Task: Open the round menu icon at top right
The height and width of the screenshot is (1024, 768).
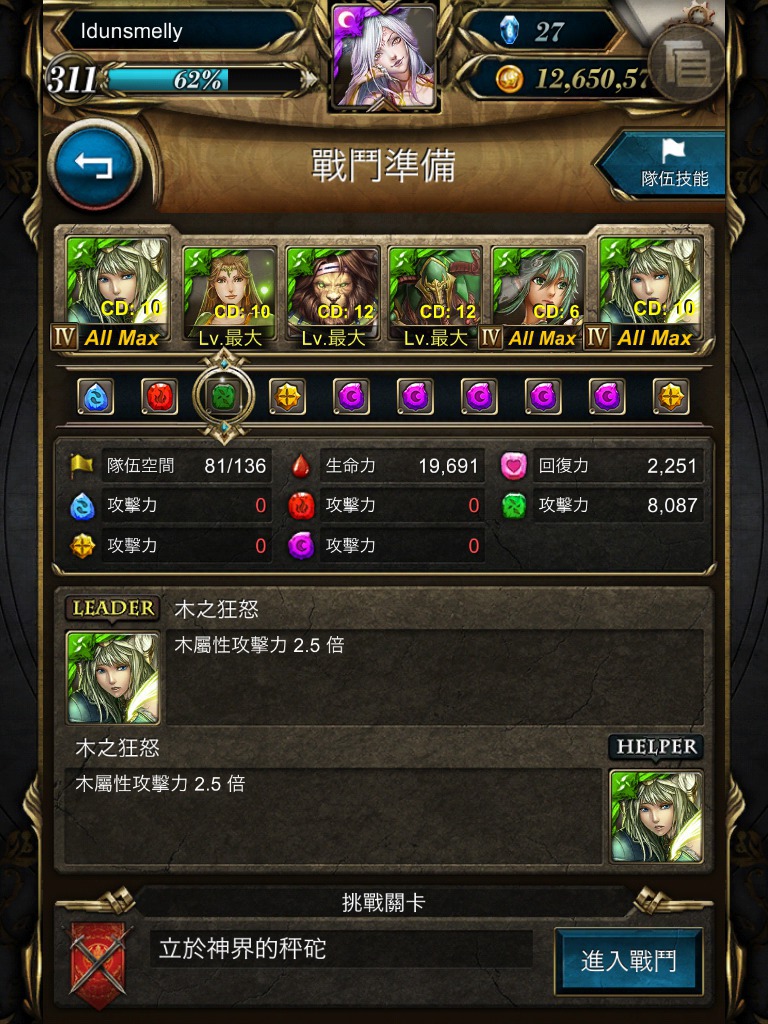Action: pyautogui.click(x=687, y=64)
